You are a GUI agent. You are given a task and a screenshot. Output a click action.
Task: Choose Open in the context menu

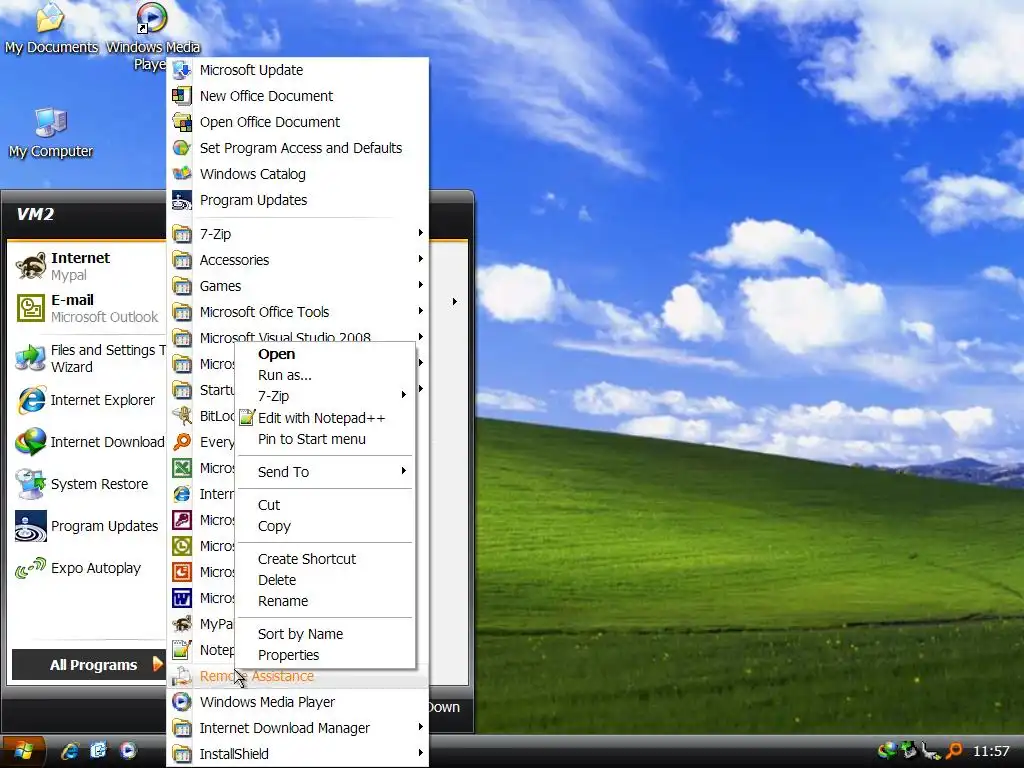click(325, 355)
